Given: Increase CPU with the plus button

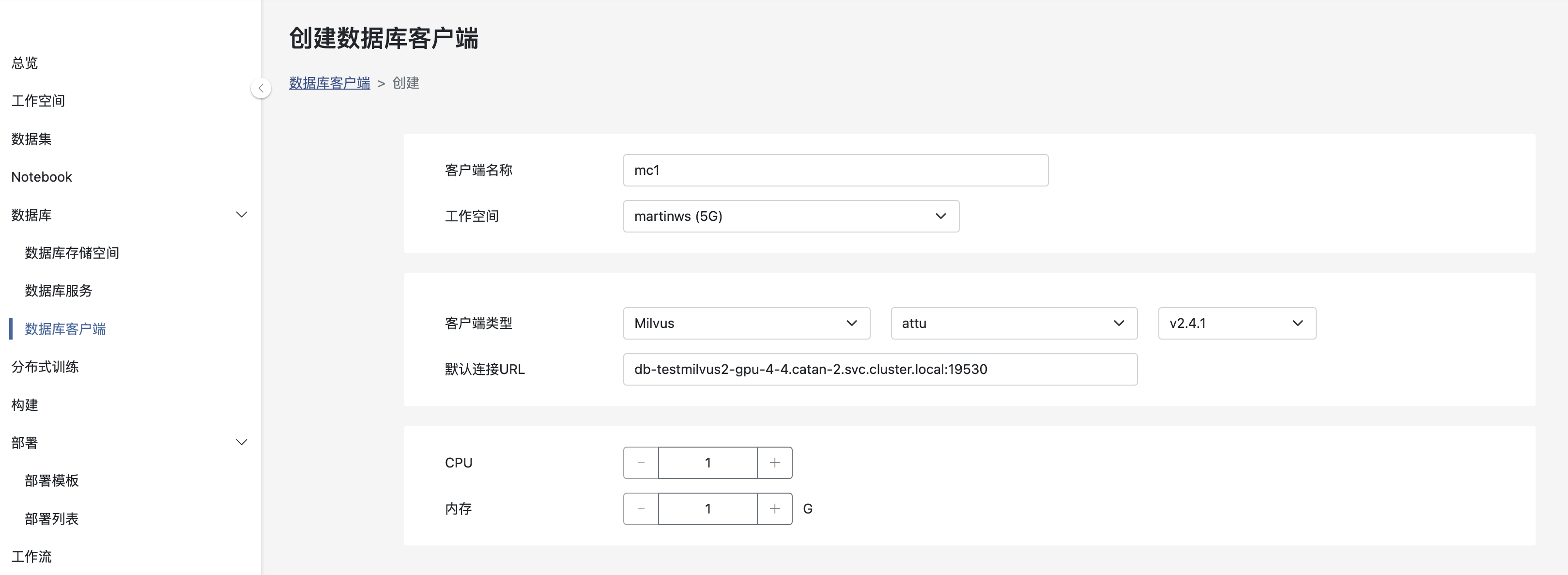Looking at the screenshot, I should click(774, 463).
